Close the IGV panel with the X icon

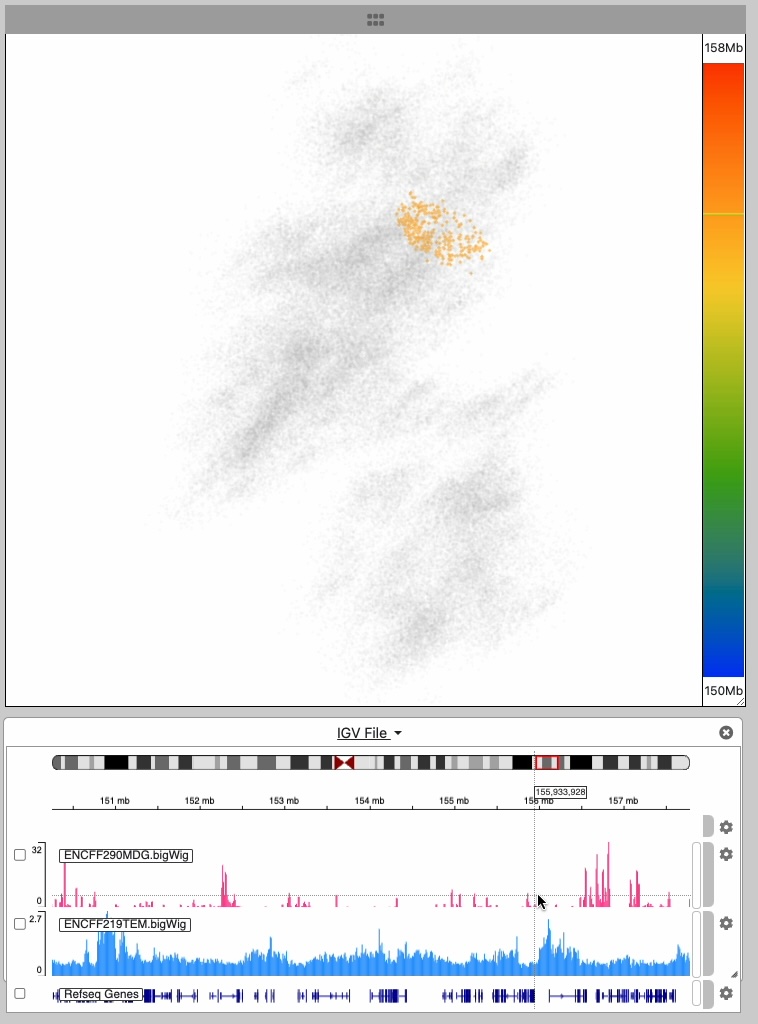(x=726, y=733)
